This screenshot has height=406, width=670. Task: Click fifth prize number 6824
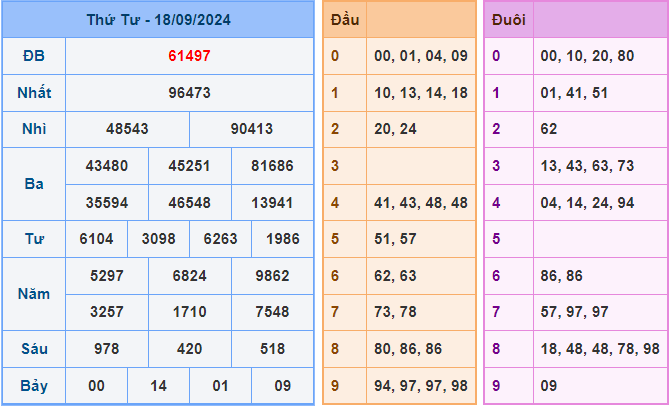click(x=189, y=276)
